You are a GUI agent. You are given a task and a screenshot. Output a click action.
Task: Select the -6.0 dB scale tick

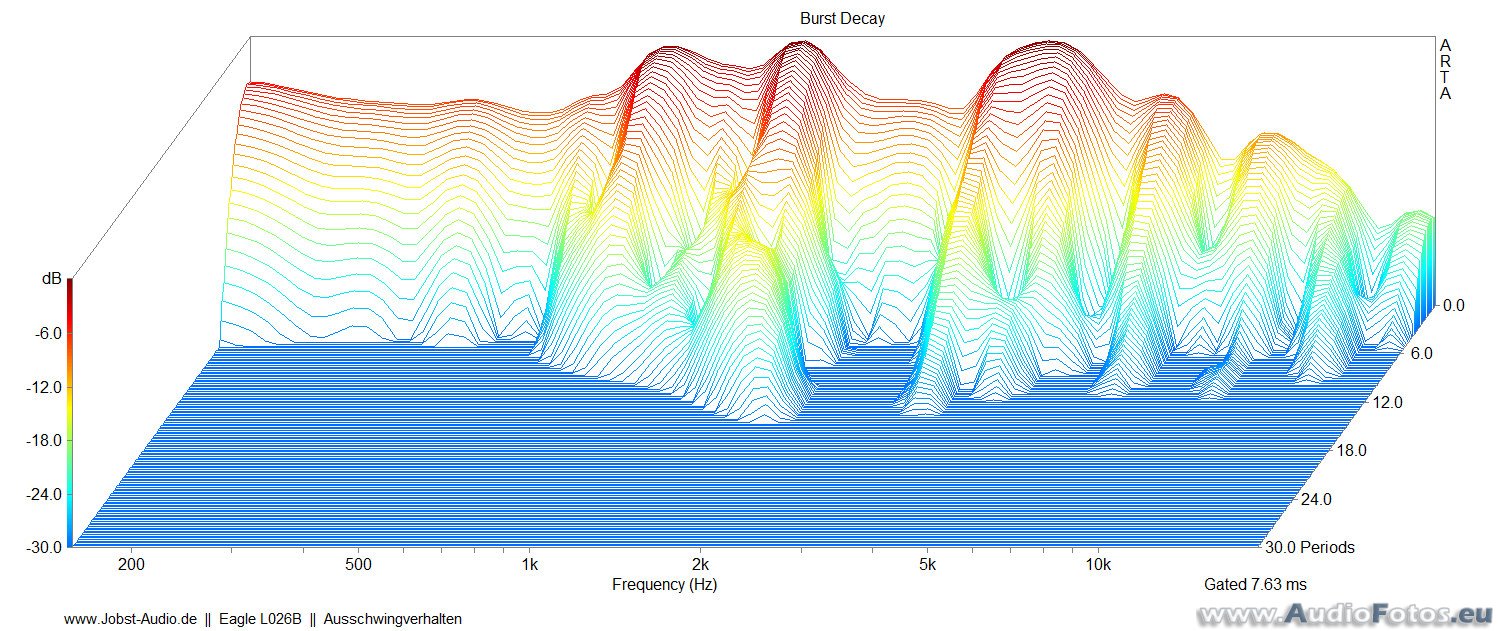click(46, 333)
